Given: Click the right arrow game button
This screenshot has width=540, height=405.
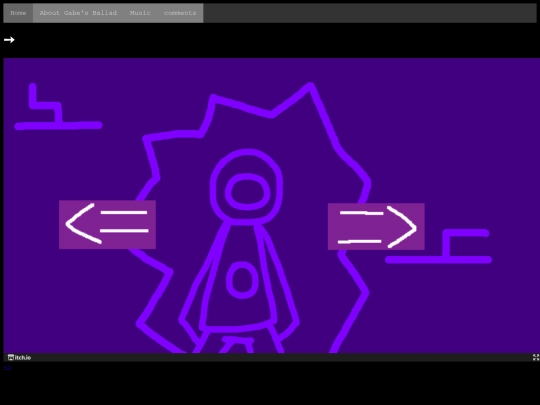Looking at the screenshot, I should click(376, 226).
